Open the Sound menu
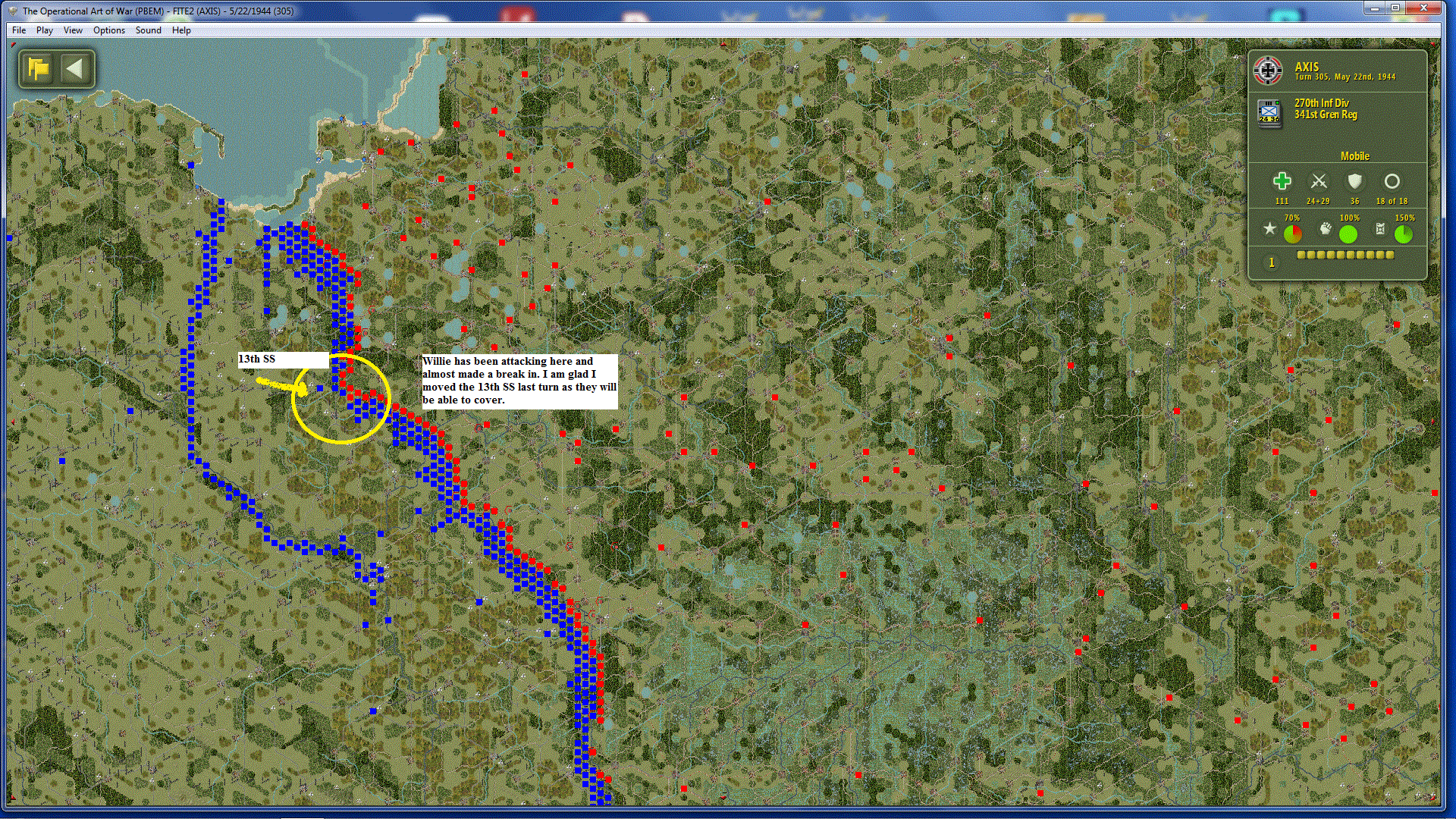 (149, 30)
